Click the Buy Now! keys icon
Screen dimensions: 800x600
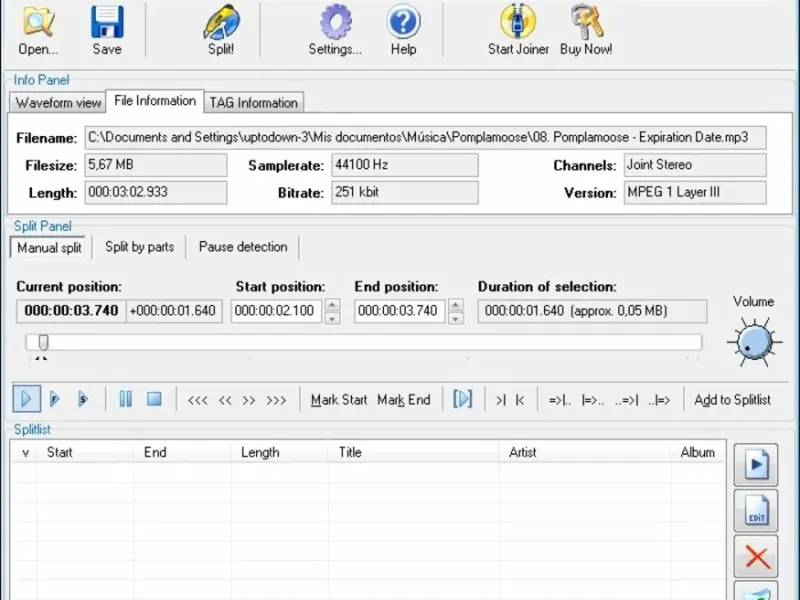[x=586, y=30]
